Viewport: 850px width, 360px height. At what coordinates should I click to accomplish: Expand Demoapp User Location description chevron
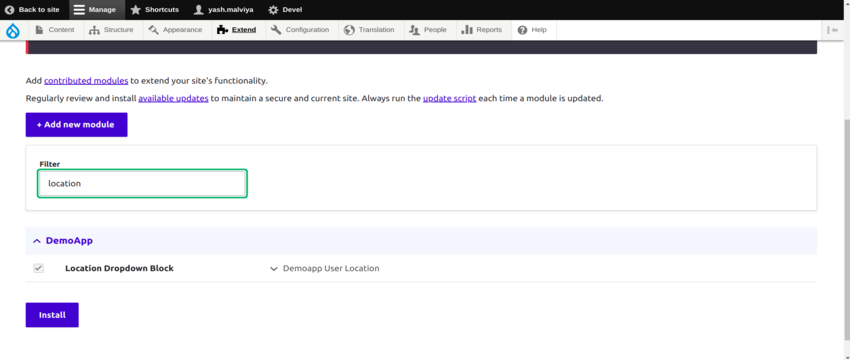click(274, 268)
